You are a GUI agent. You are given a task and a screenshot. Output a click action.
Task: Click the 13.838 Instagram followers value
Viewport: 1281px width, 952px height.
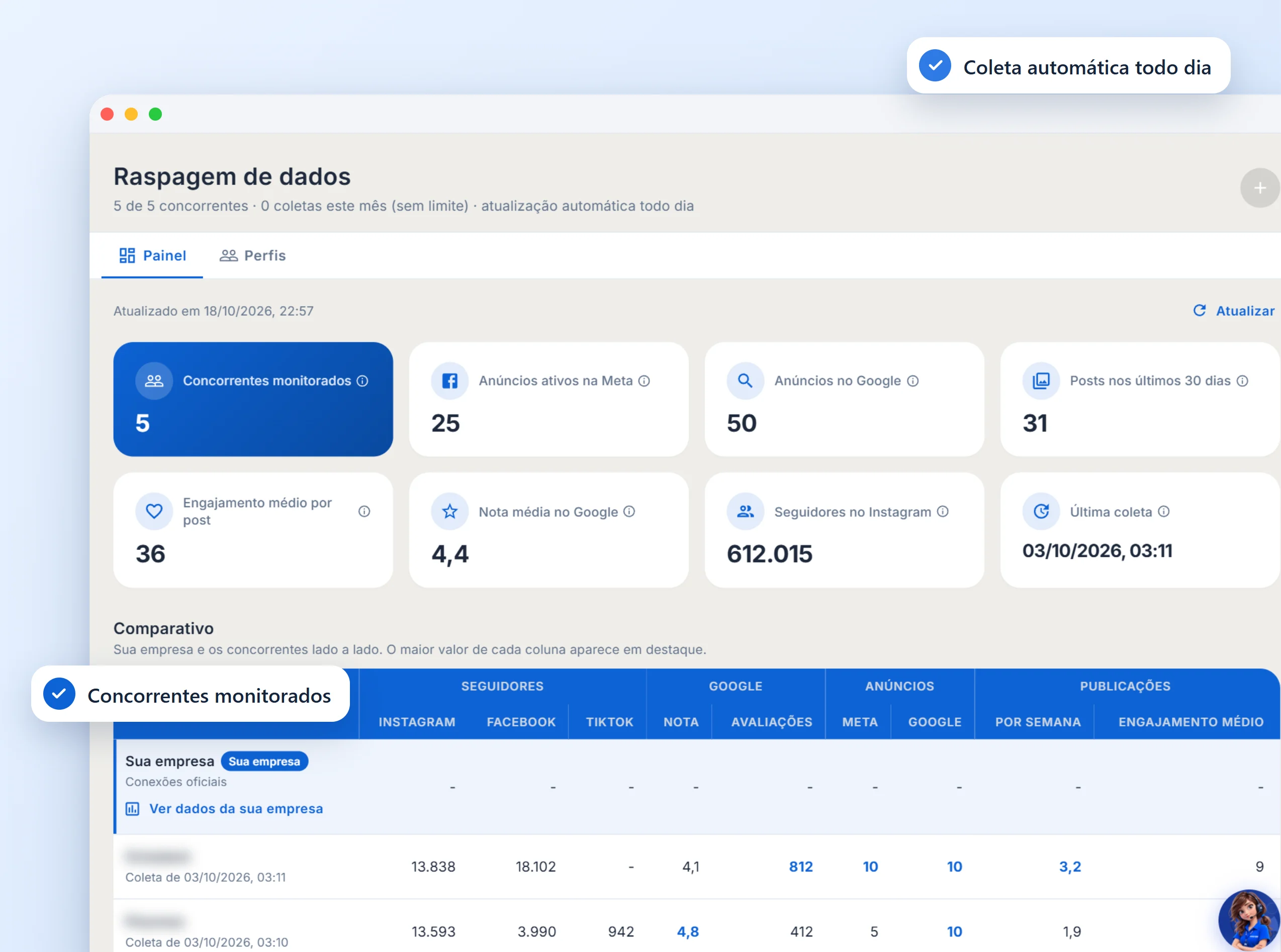pyautogui.click(x=433, y=867)
